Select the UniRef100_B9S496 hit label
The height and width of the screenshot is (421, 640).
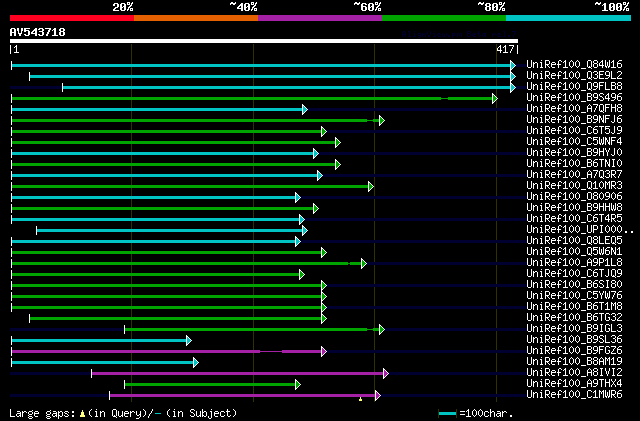[574, 97]
